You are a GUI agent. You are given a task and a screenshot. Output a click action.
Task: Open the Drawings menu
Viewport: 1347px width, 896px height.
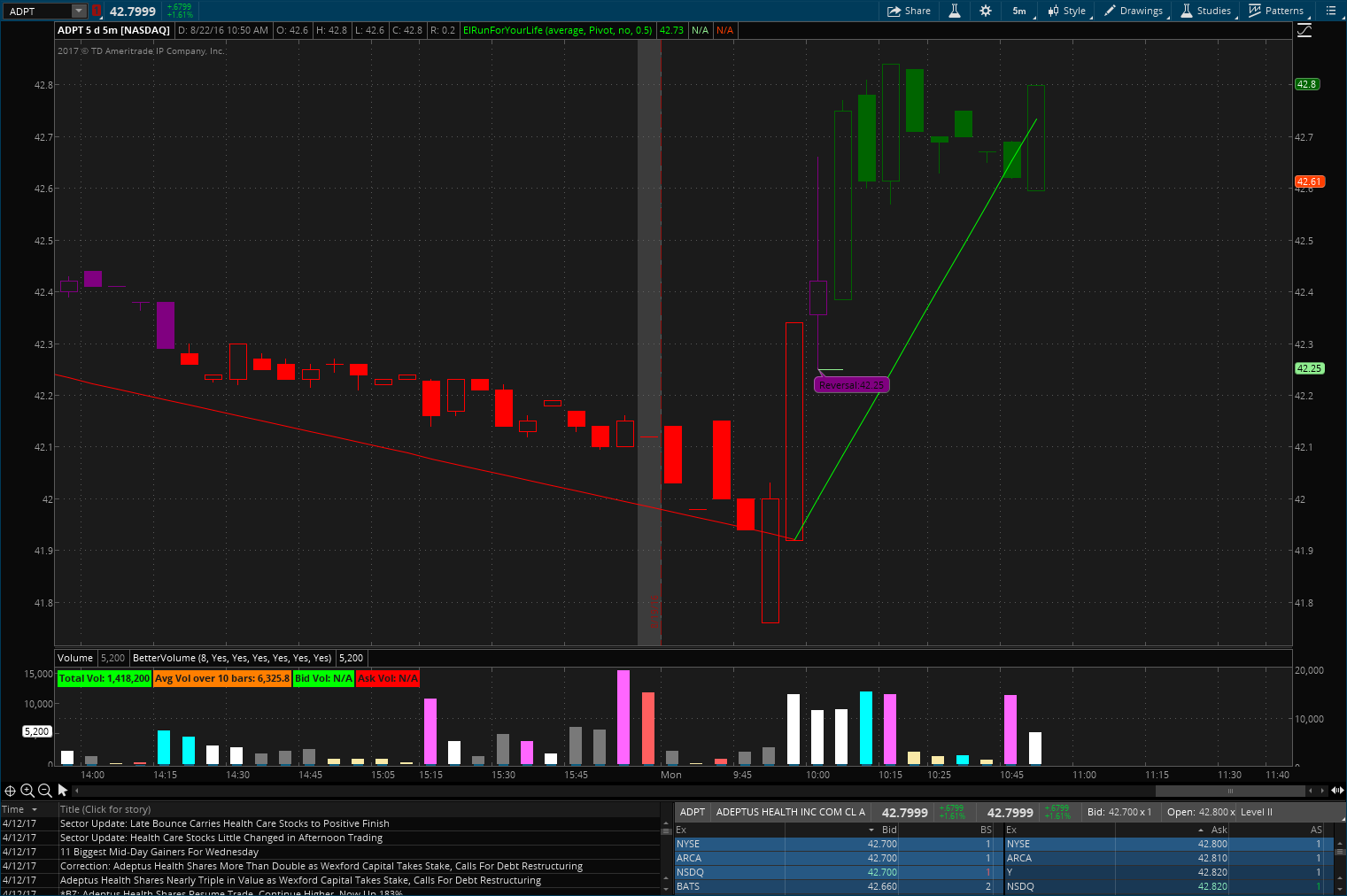click(1134, 11)
